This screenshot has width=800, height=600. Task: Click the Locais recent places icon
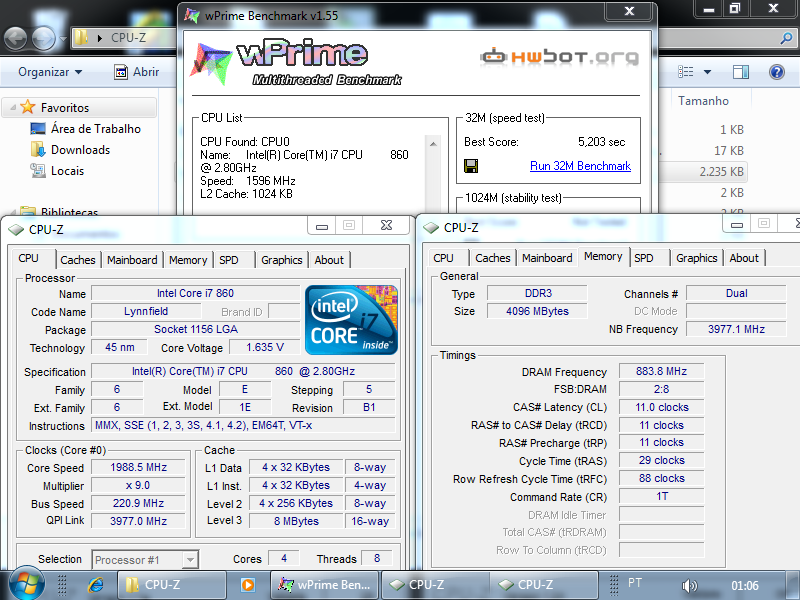coord(38,170)
